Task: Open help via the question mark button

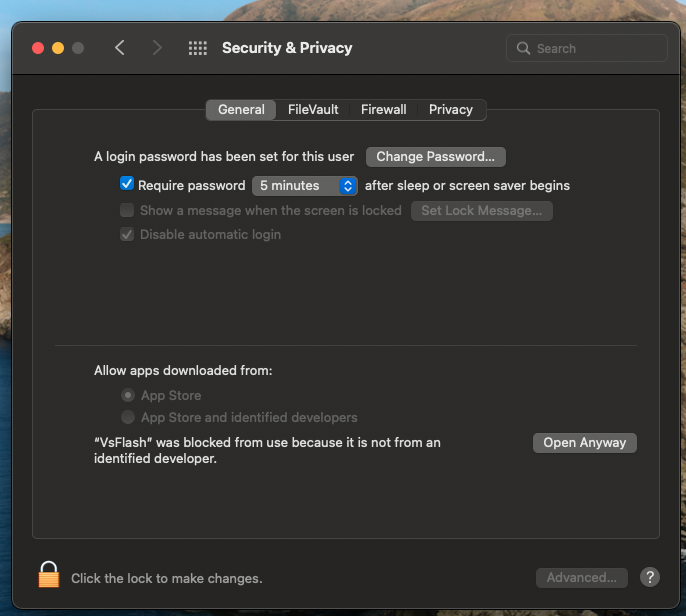Action: coord(650,578)
